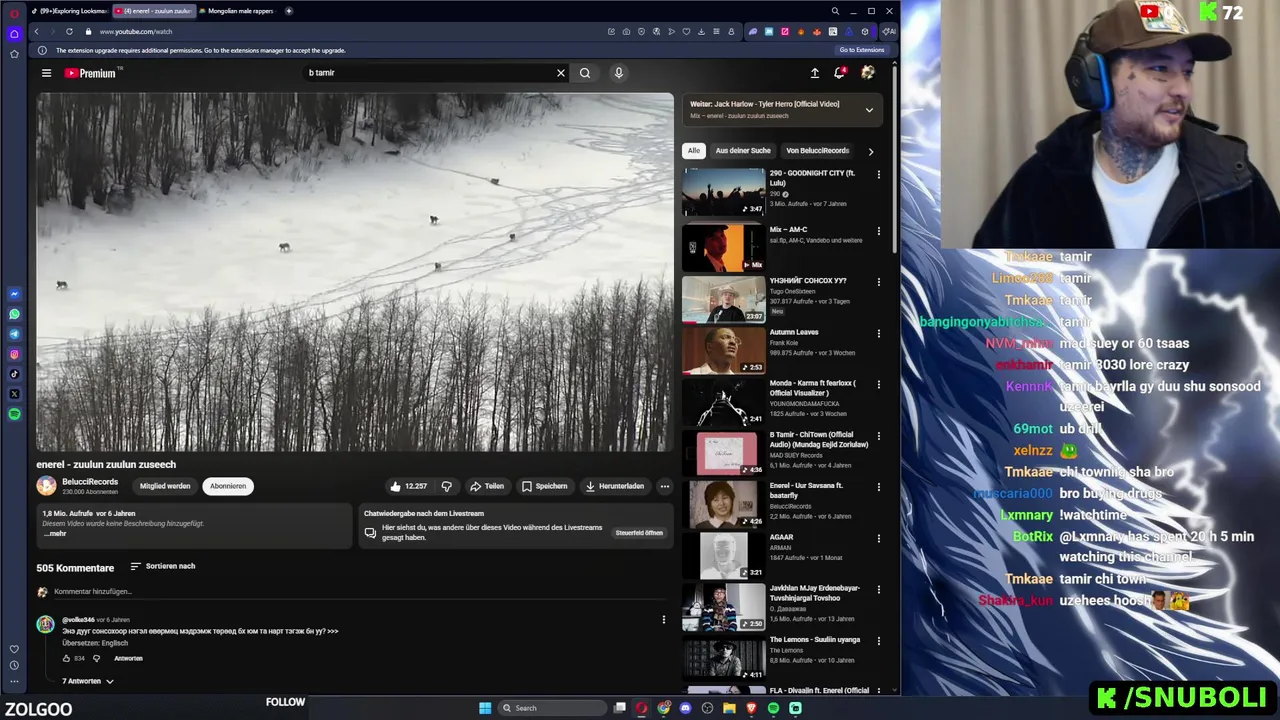Click the magnifier search button
Image resolution: width=1280 pixels, height=720 pixels.
(585, 73)
